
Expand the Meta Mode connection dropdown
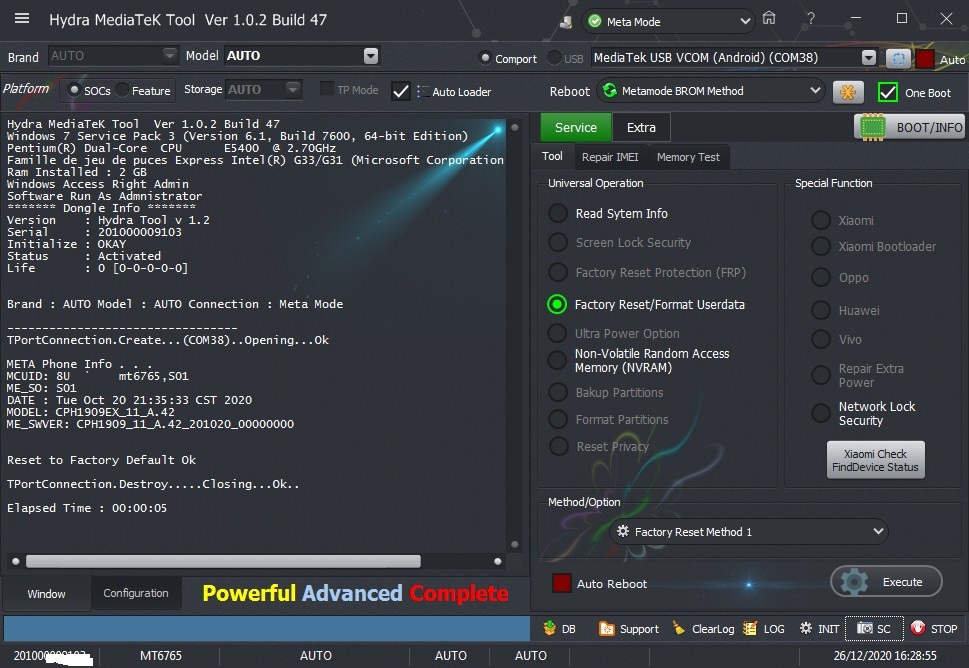(745, 22)
